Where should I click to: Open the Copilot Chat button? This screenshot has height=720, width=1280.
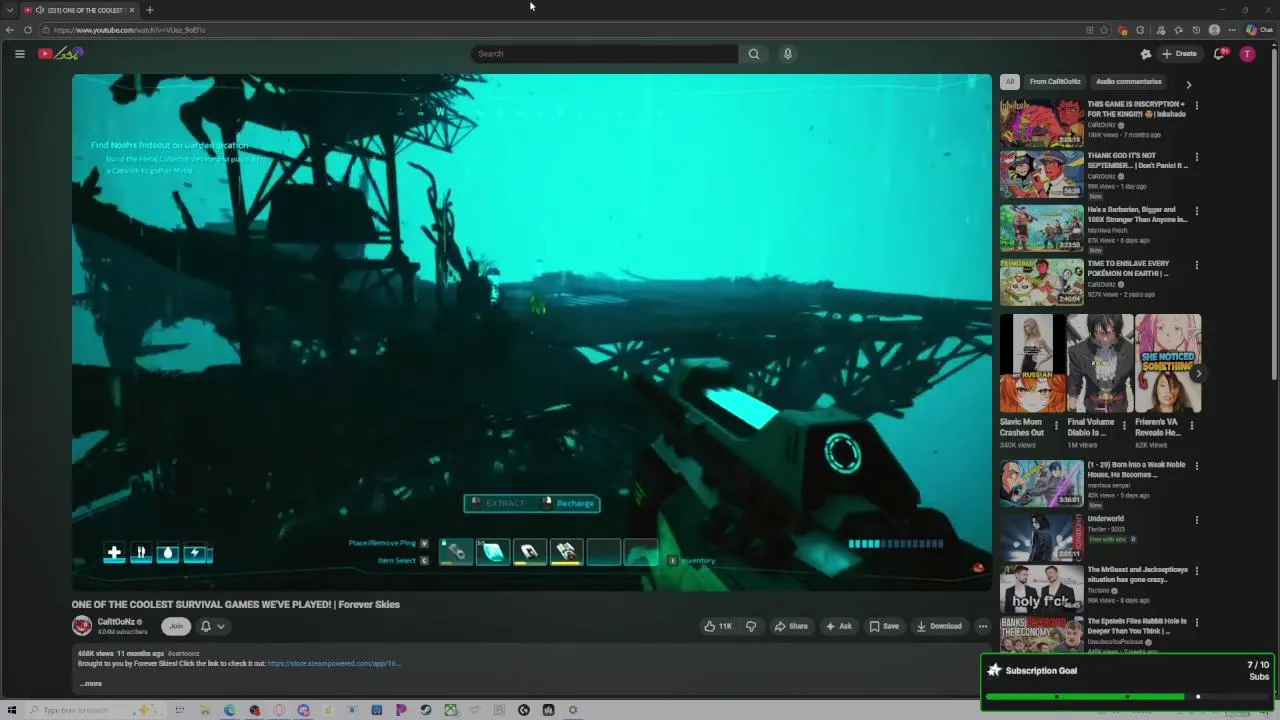click(x=1259, y=30)
